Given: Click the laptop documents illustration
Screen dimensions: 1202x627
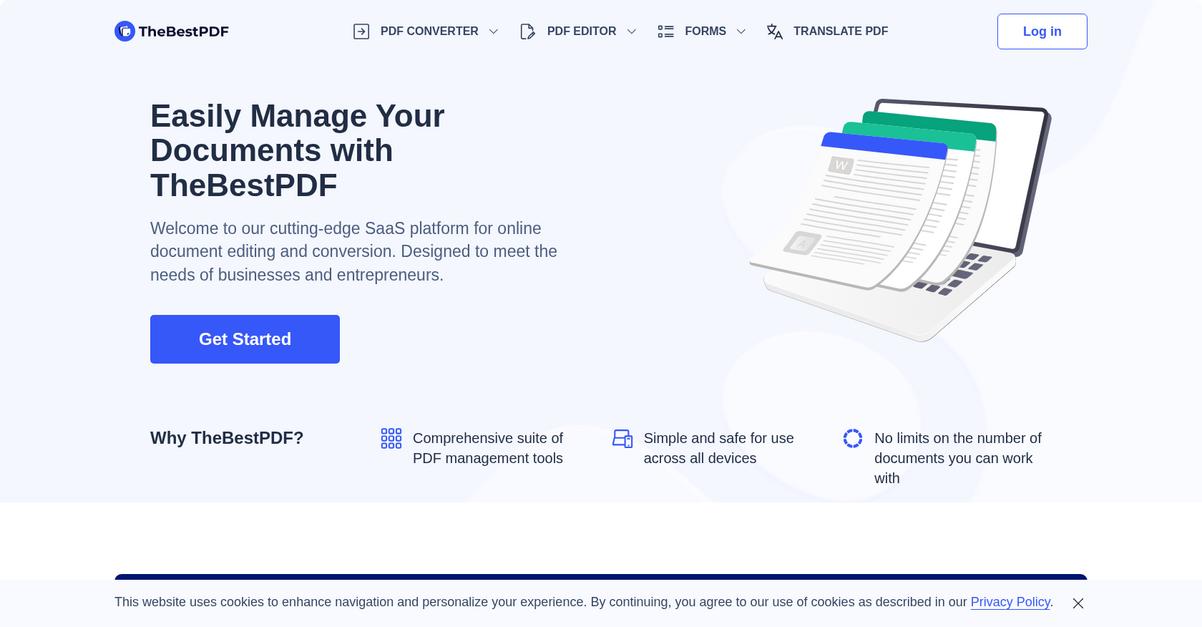Looking at the screenshot, I should coord(899,219).
